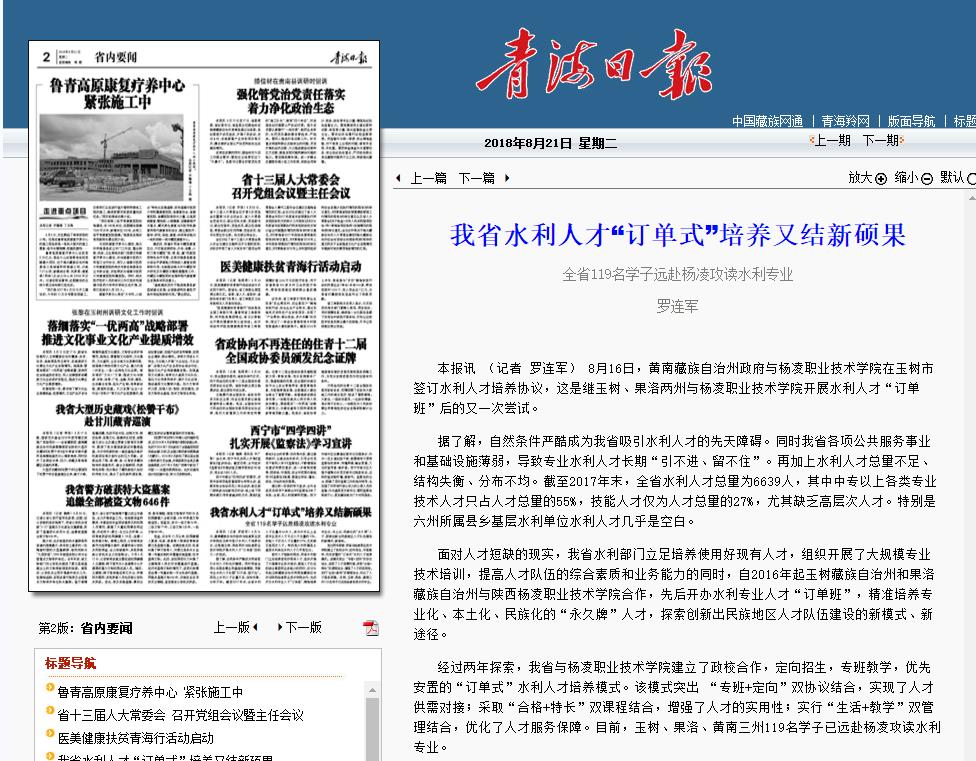
Task: Open 省十三届人大常委会 article in title list
Action: pyautogui.click(x=180, y=715)
